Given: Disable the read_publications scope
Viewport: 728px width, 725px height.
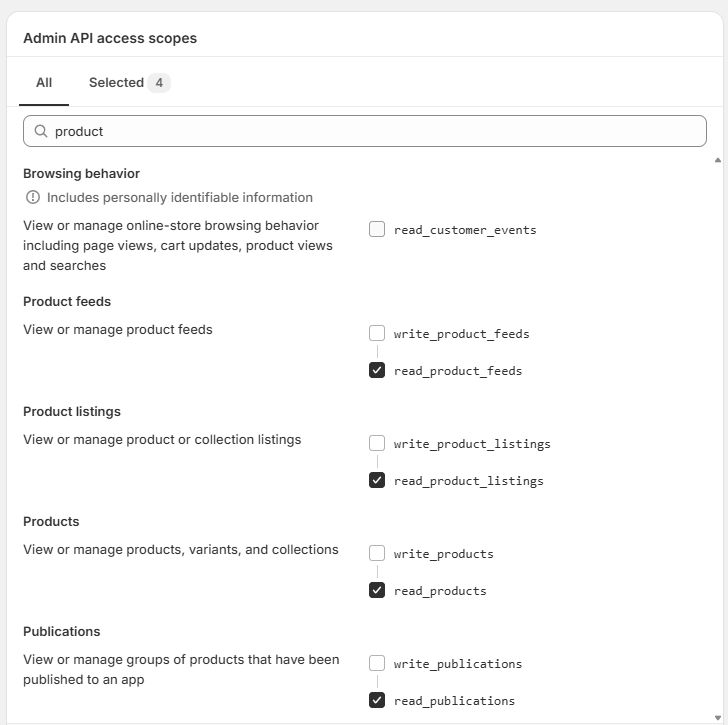Looking at the screenshot, I should (x=377, y=700).
